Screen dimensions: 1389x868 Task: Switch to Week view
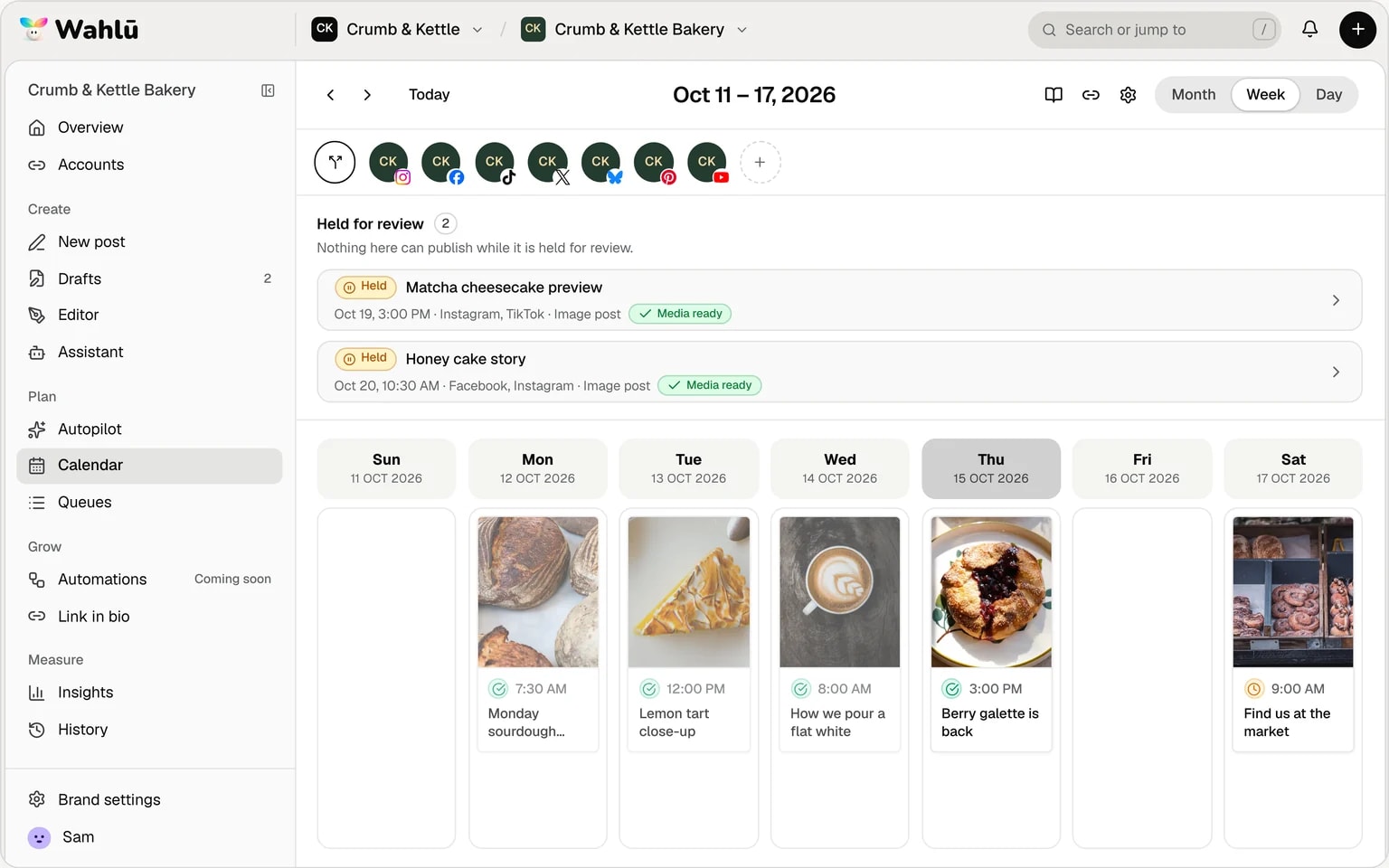point(1265,95)
